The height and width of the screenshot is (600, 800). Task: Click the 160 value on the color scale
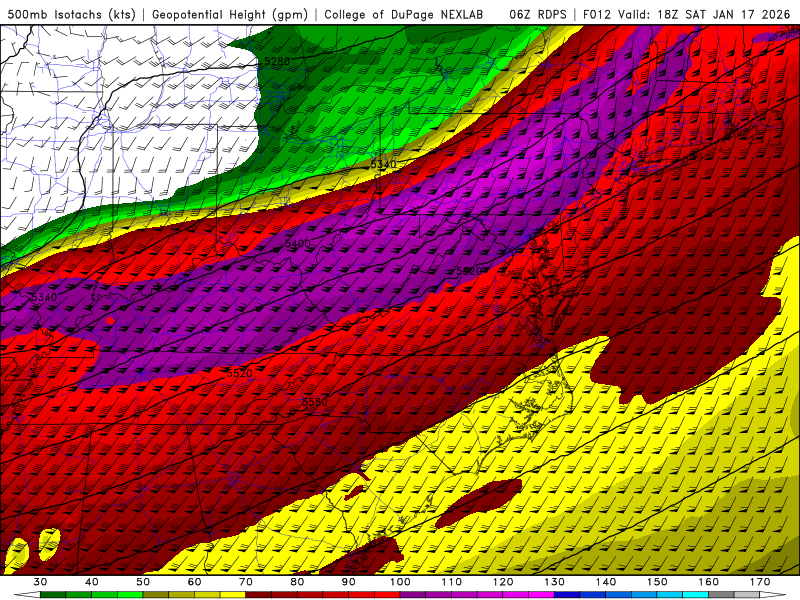click(x=709, y=582)
